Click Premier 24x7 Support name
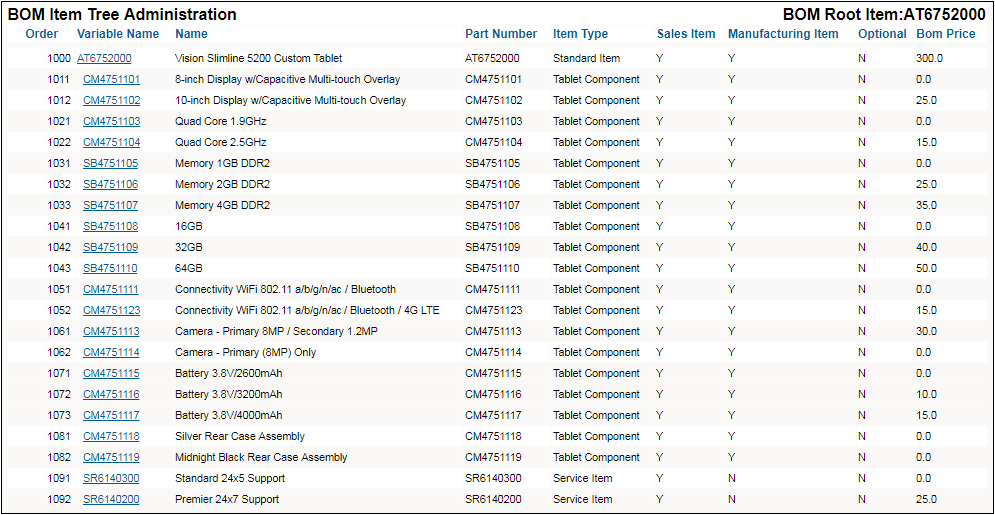The width and height of the screenshot is (995, 515). pyautogui.click(x=227, y=499)
